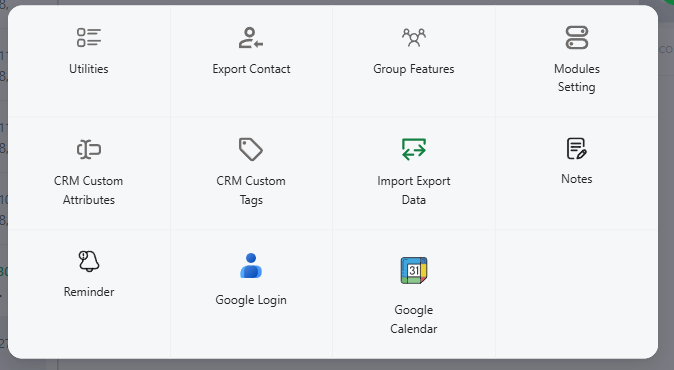The height and width of the screenshot is (370, 674).
Task: Go to the Notes label
Action: pos(576,179)
